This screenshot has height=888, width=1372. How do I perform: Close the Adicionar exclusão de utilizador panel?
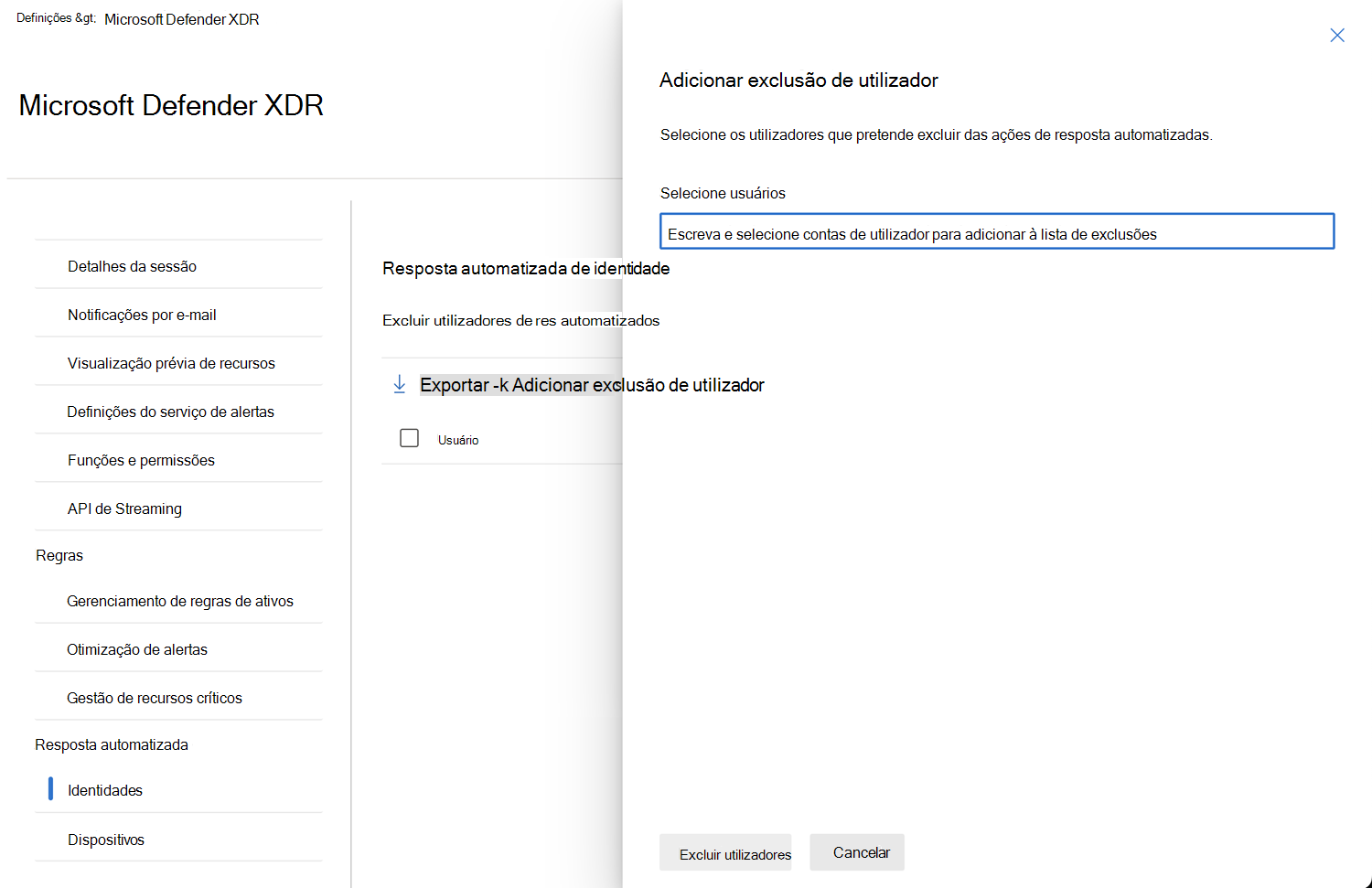1337,35
